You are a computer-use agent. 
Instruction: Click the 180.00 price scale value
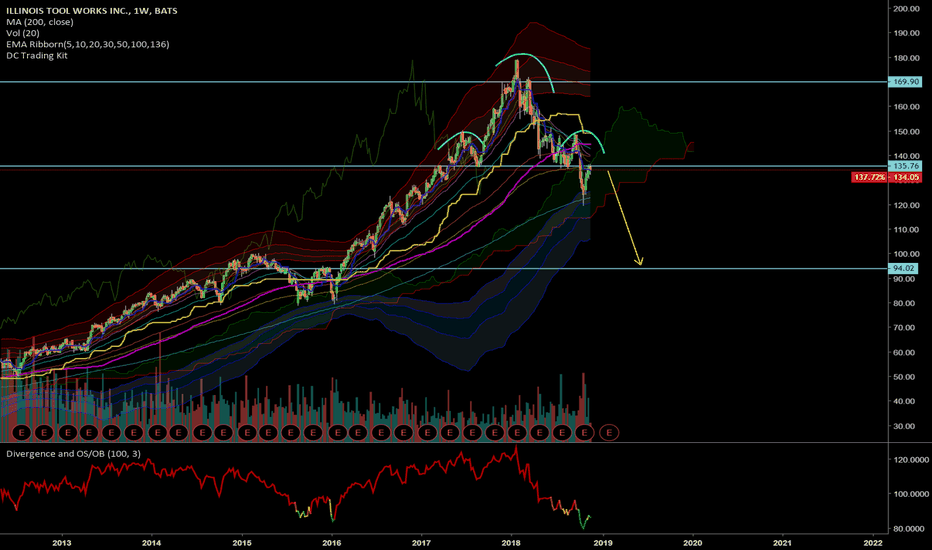(906, 58)
